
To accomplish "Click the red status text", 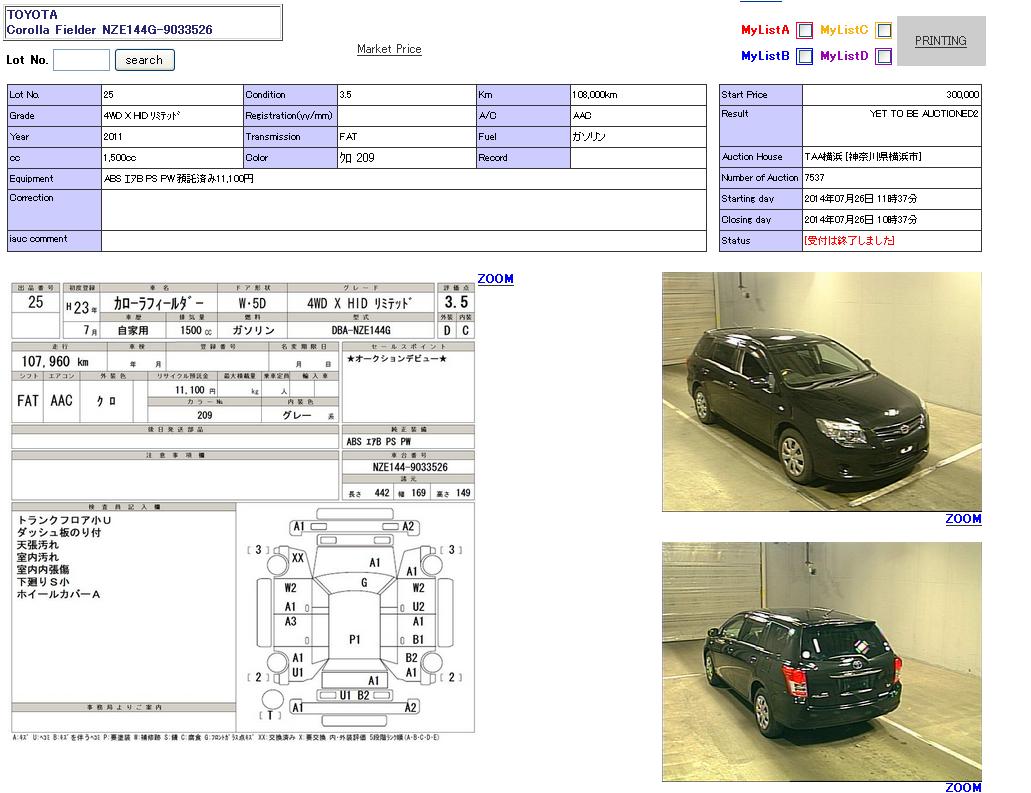I will click(x=849, y=241).
